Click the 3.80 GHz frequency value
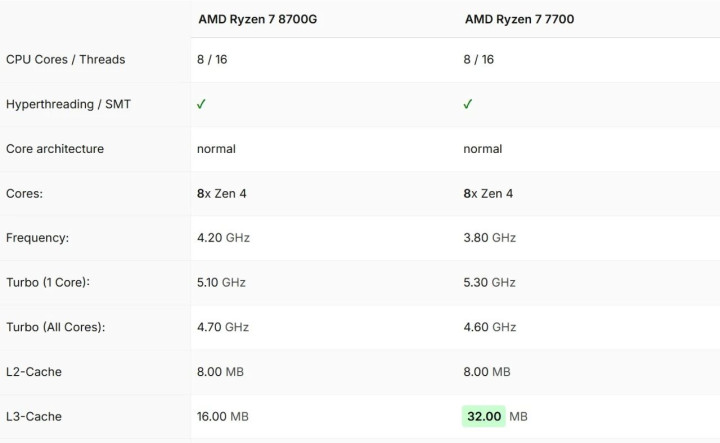The image size is (720, 443). [489, 238]
